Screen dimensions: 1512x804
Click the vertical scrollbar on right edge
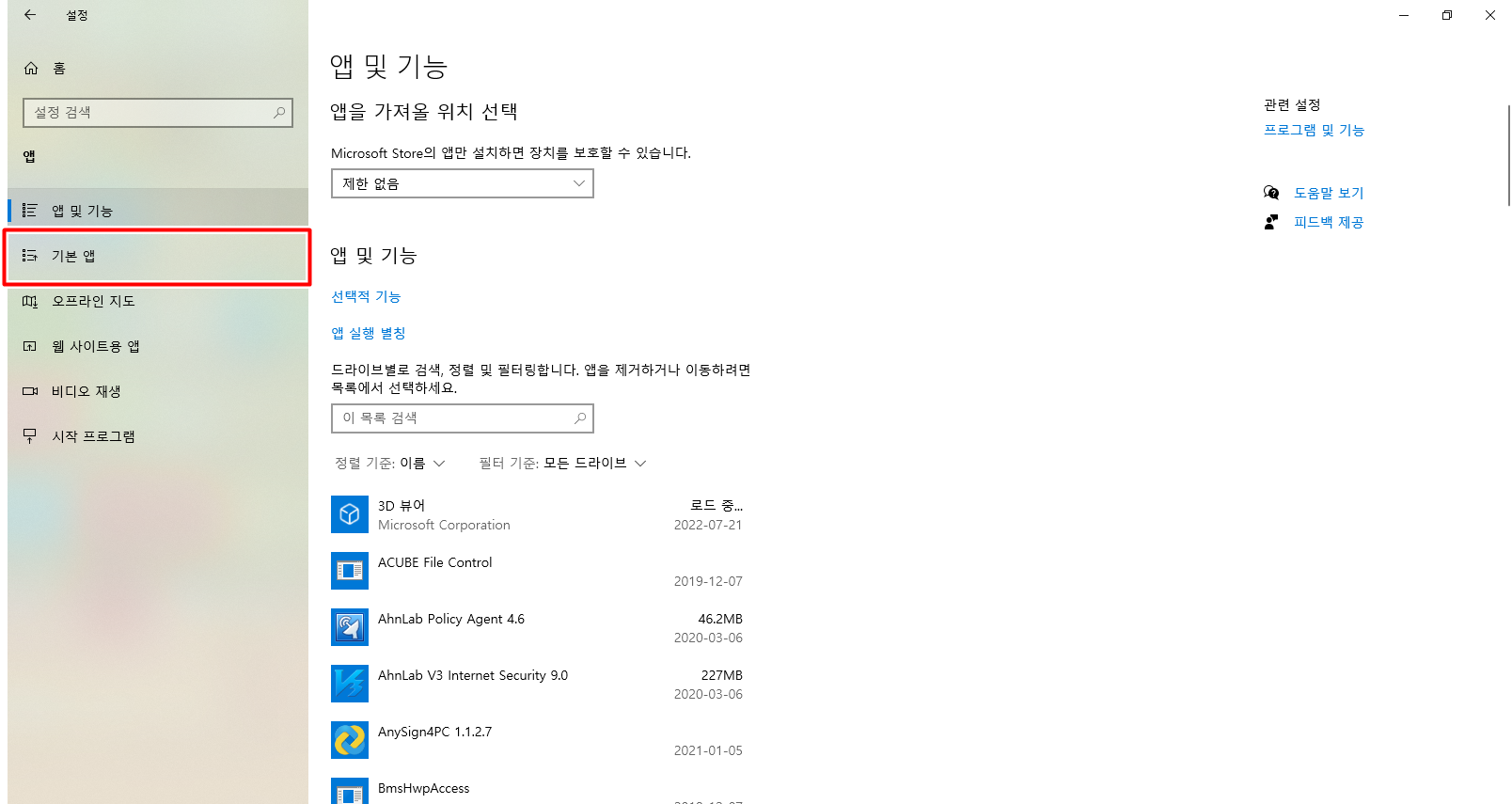1508,155
